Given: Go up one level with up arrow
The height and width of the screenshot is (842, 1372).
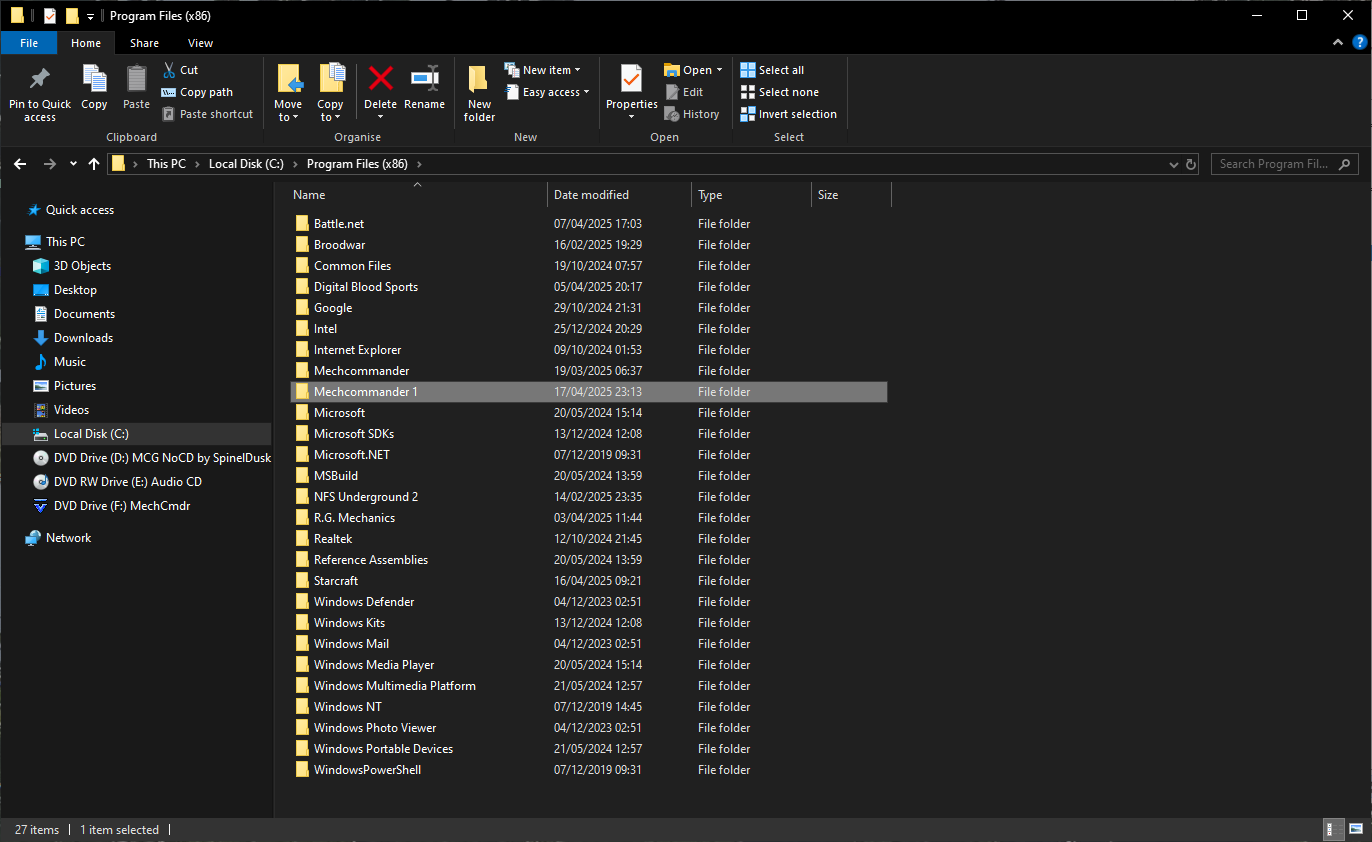Looking at the screenshot, I should pos(94,164).
